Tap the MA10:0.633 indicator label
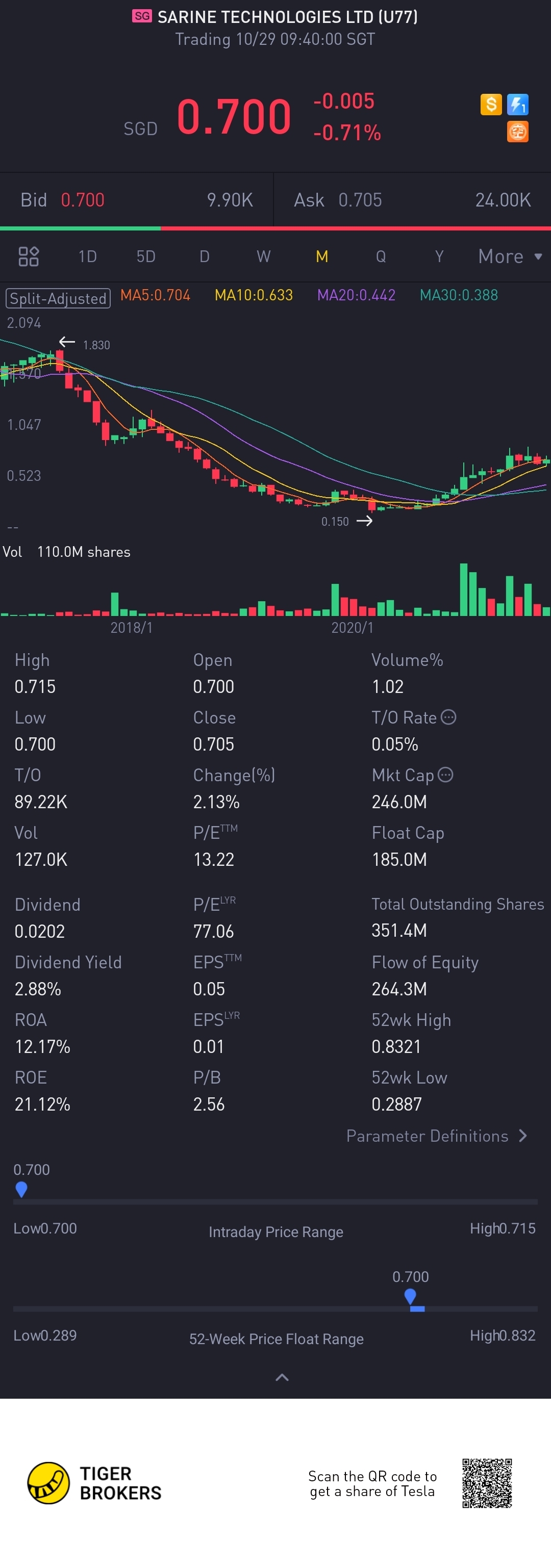 pyautogui.click(x=254, y=295)
